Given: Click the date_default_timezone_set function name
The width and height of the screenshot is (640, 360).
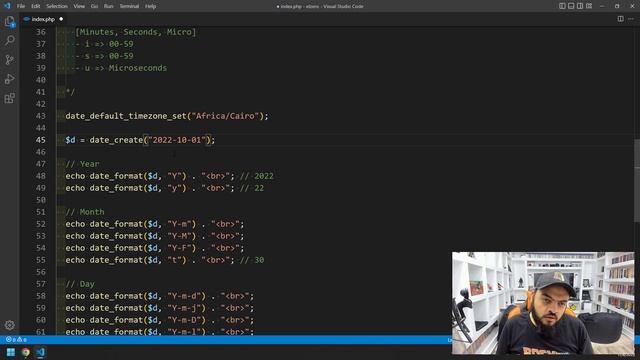Looking at the screenshot, I should (126, 116).
